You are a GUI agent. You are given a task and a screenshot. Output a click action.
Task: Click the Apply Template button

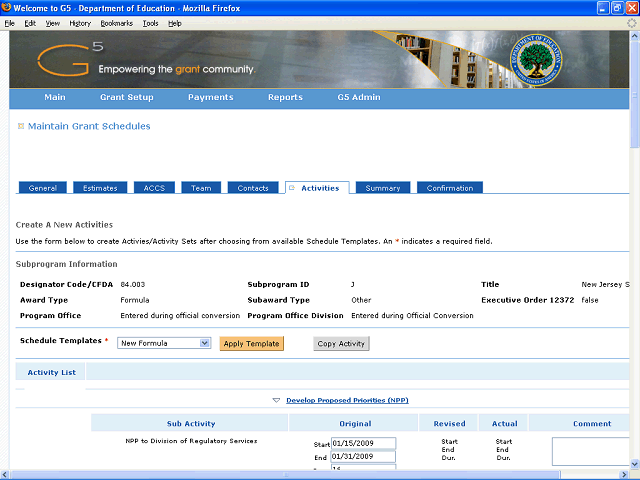251,344
